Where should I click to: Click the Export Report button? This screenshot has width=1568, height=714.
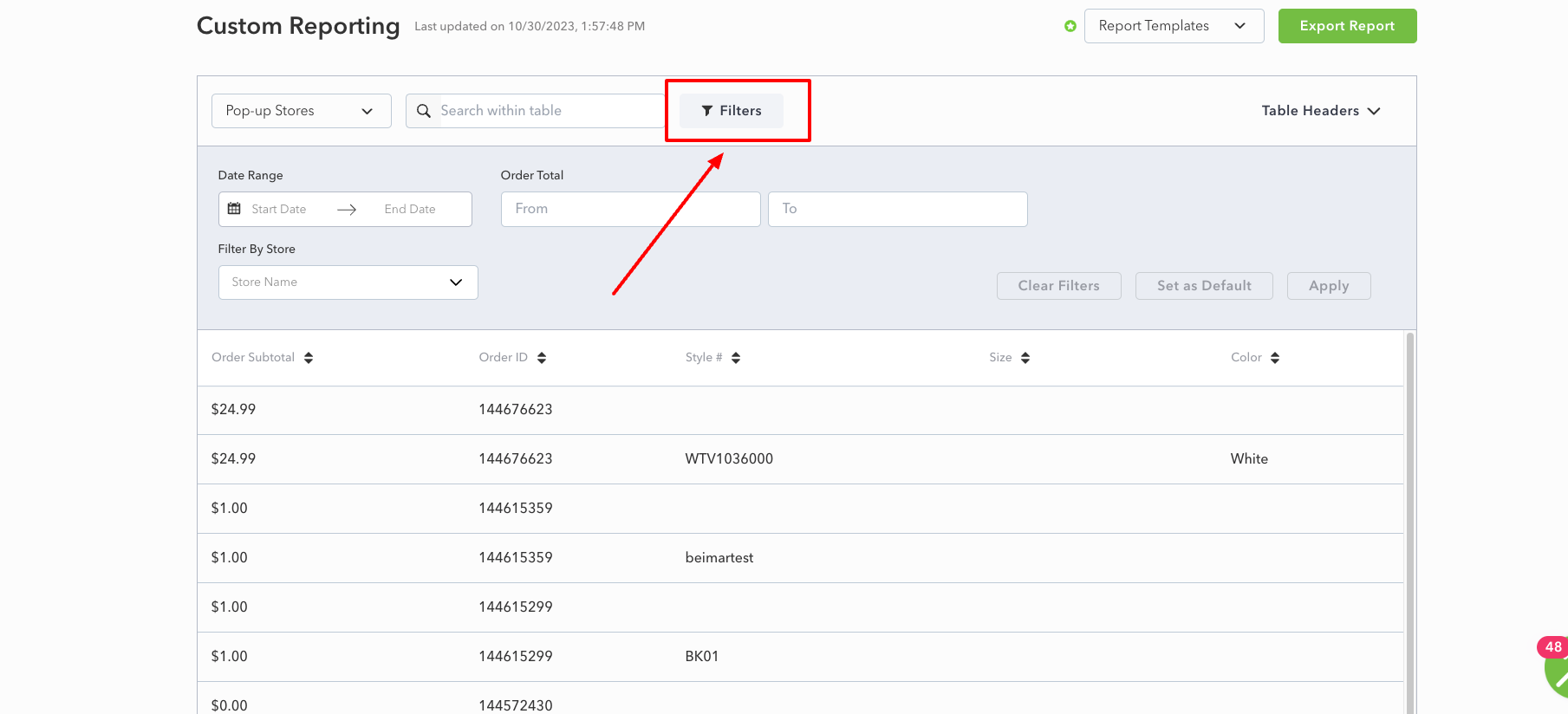pyautogui.click(x=1347, y=26)
